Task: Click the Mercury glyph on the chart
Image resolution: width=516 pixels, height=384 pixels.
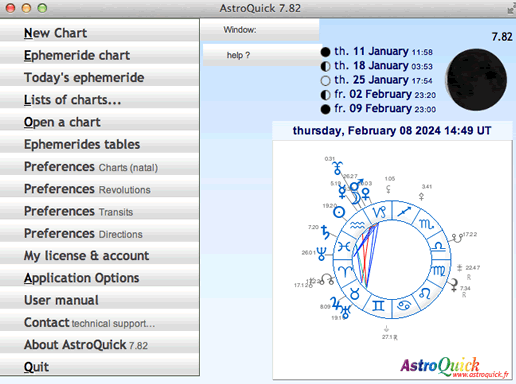Action: (342, 192)
